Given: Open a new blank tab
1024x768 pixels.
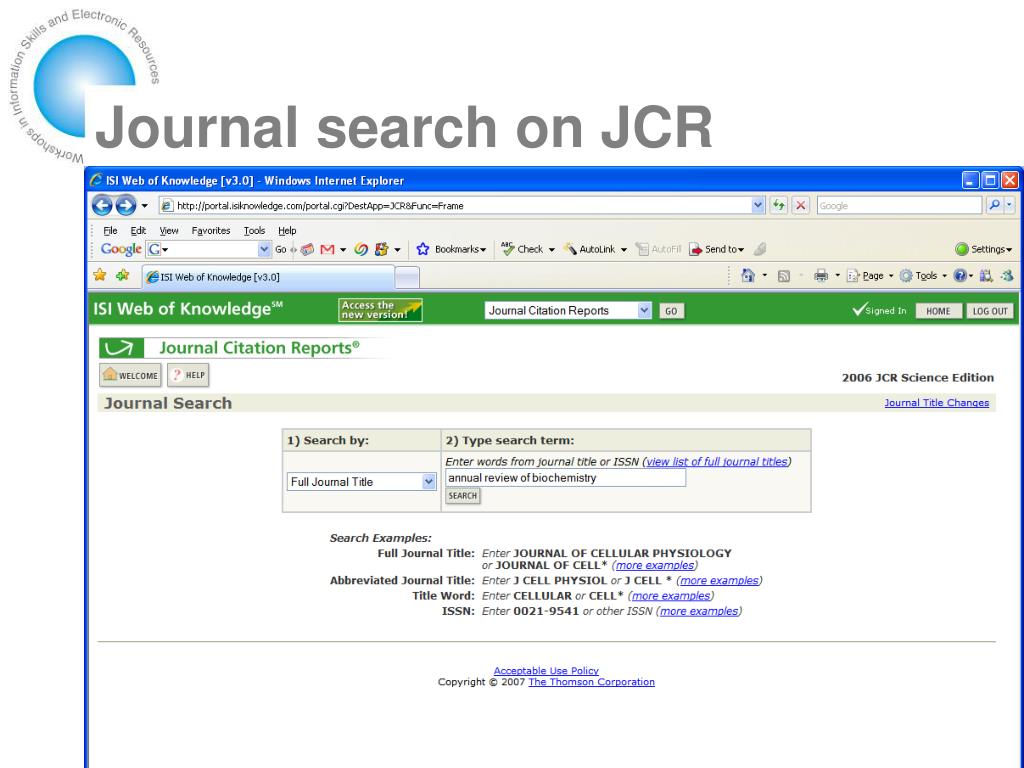Looking at the screenshot, I should click(x=407, y=278).
